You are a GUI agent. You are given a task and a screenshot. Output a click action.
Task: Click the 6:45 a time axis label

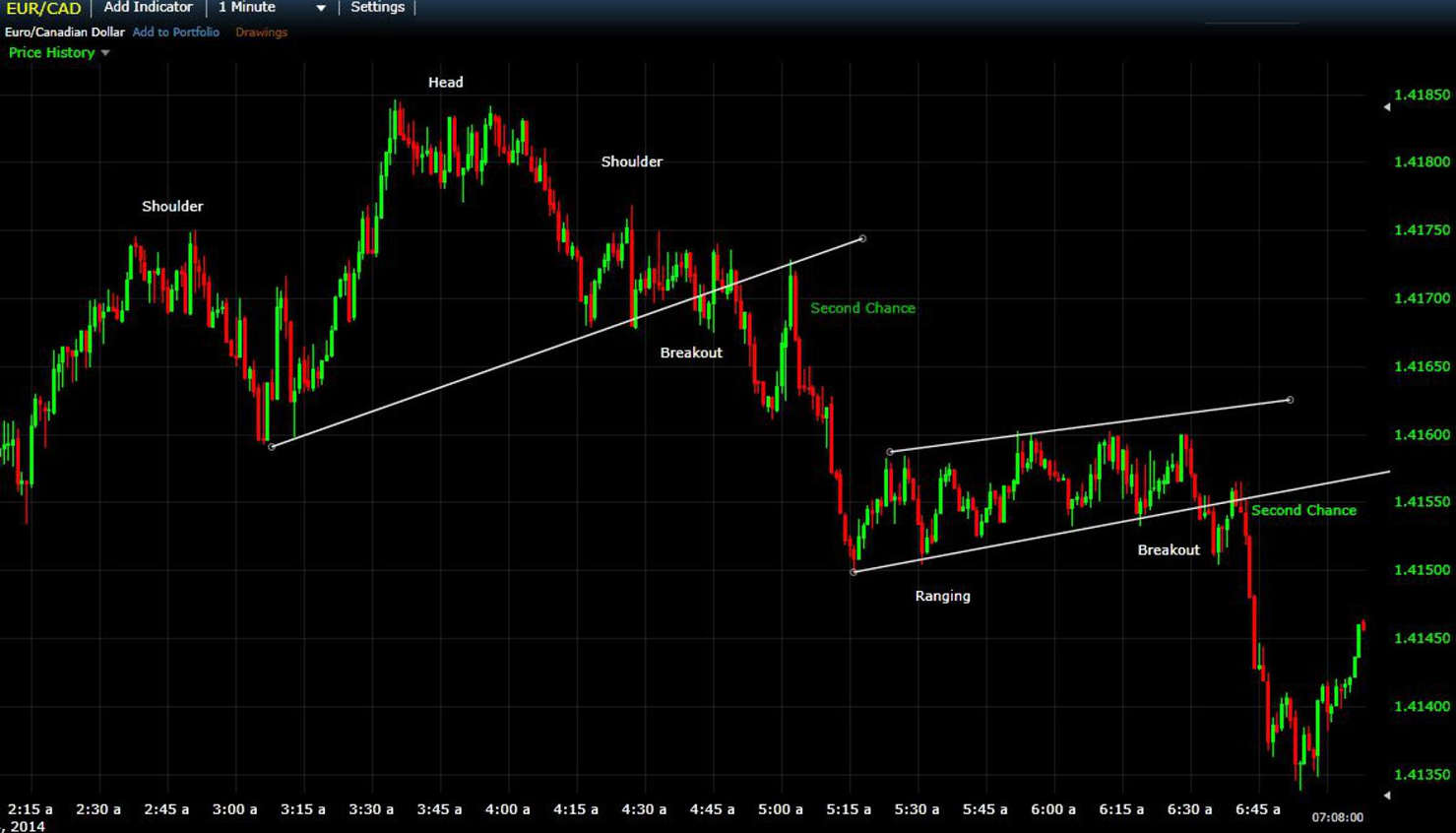click(1257, 809)
